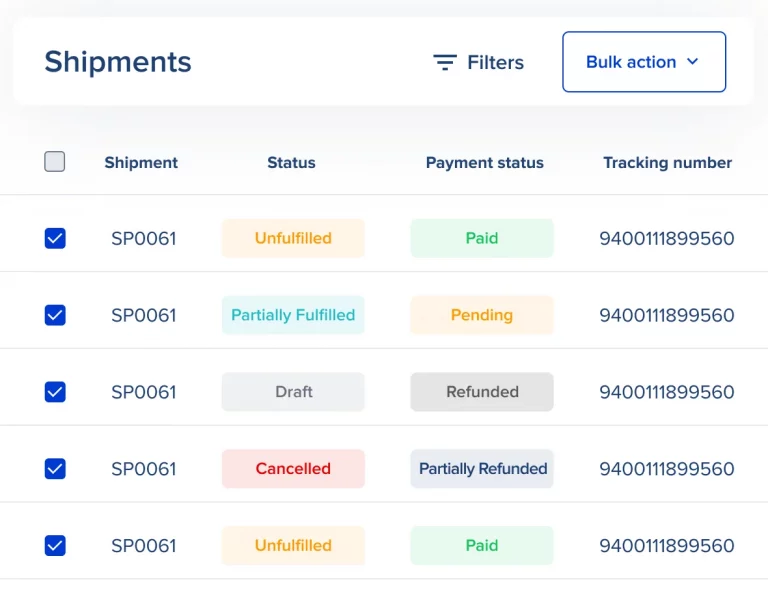Click the Tracking number column header

point(667,162)
